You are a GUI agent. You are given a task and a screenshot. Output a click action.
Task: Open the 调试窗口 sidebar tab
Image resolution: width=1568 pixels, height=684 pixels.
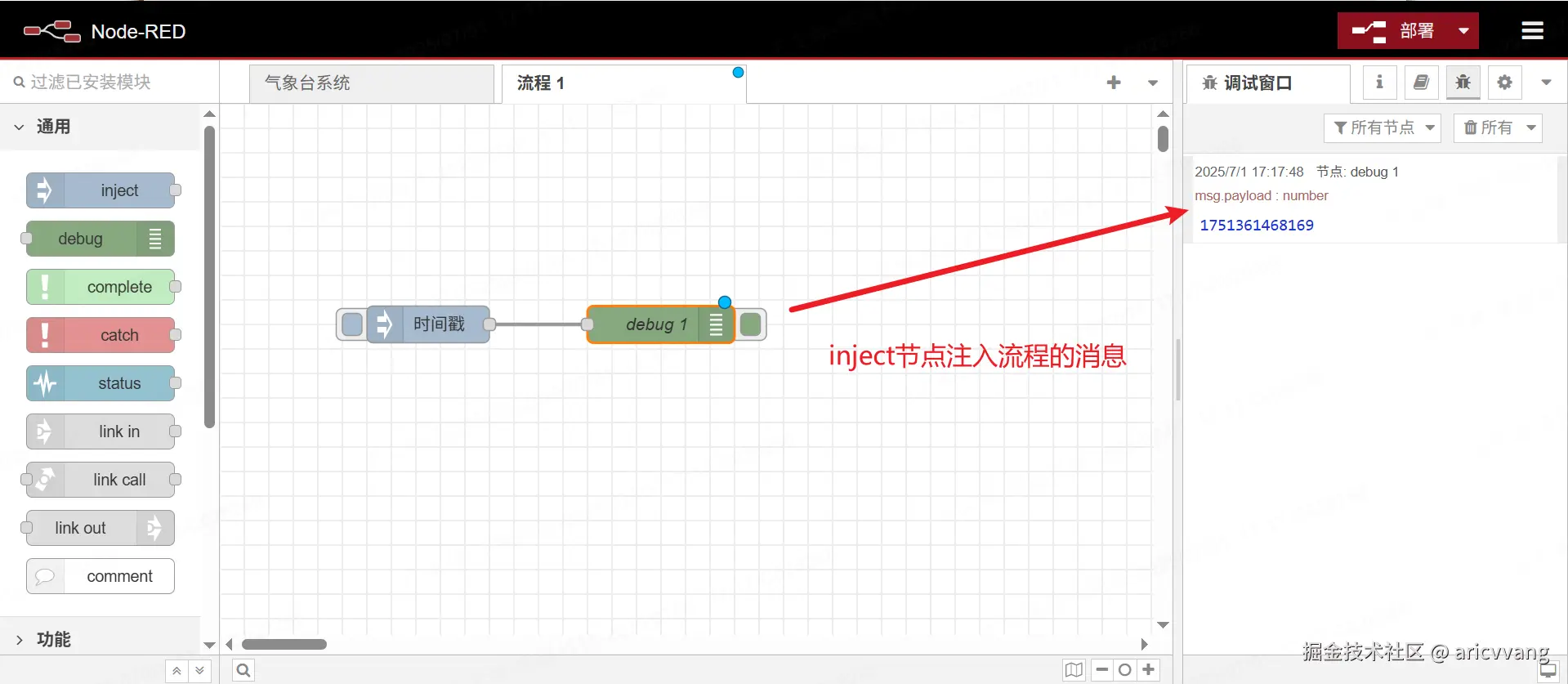[x=1267, y=83]
